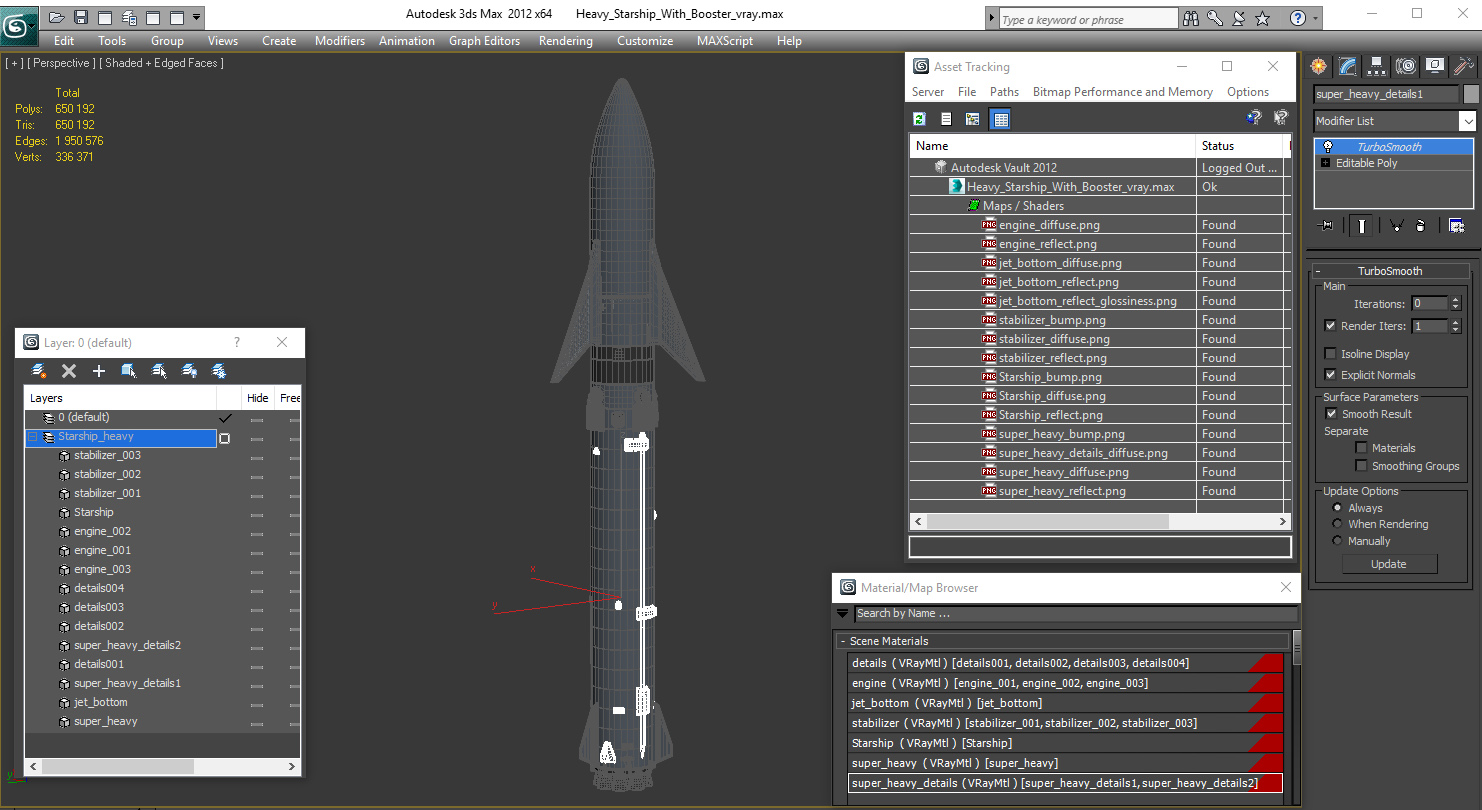Select Always update option
This screenshot has height=810, width=1482.
click(1338, 508)
